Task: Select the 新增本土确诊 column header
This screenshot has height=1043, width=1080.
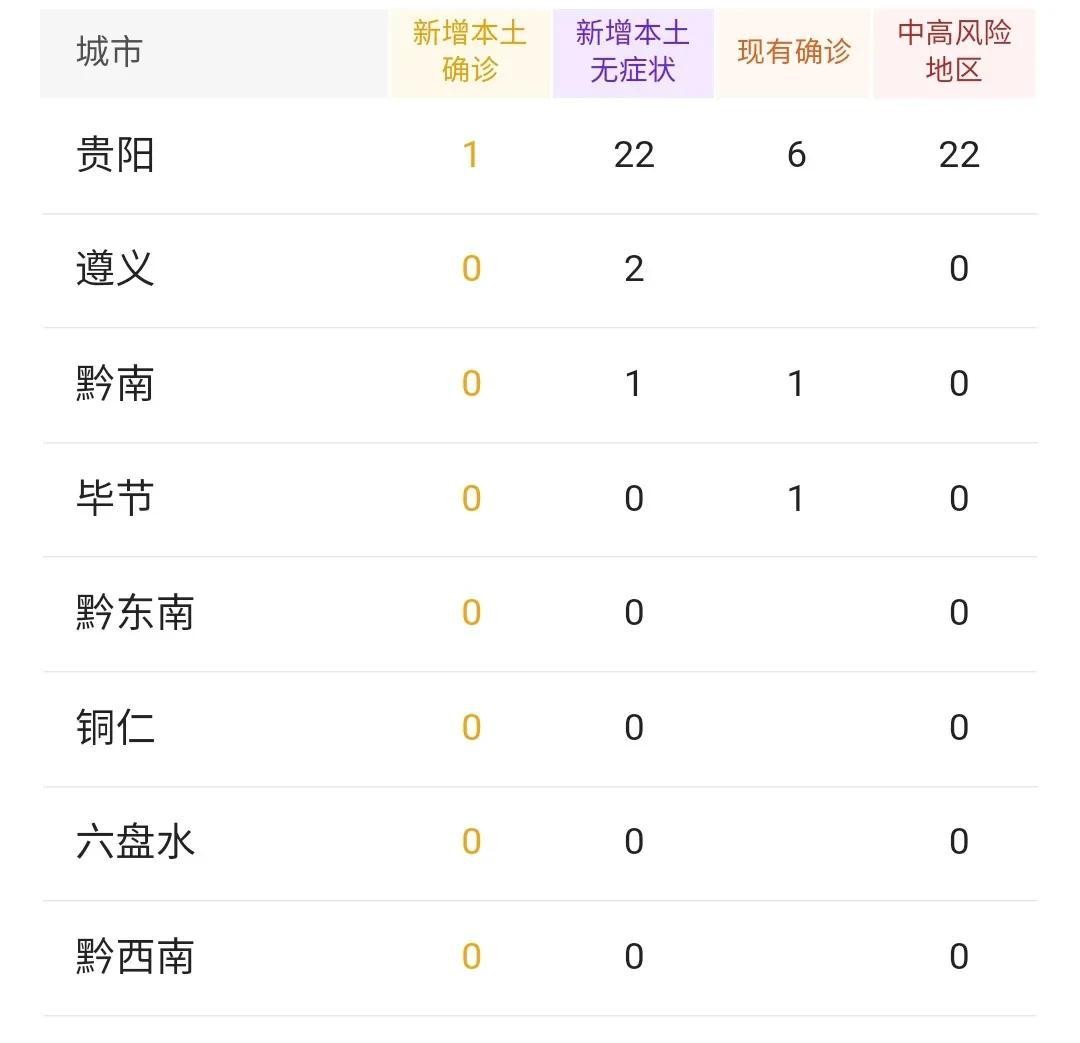Action: pos(470,53)
